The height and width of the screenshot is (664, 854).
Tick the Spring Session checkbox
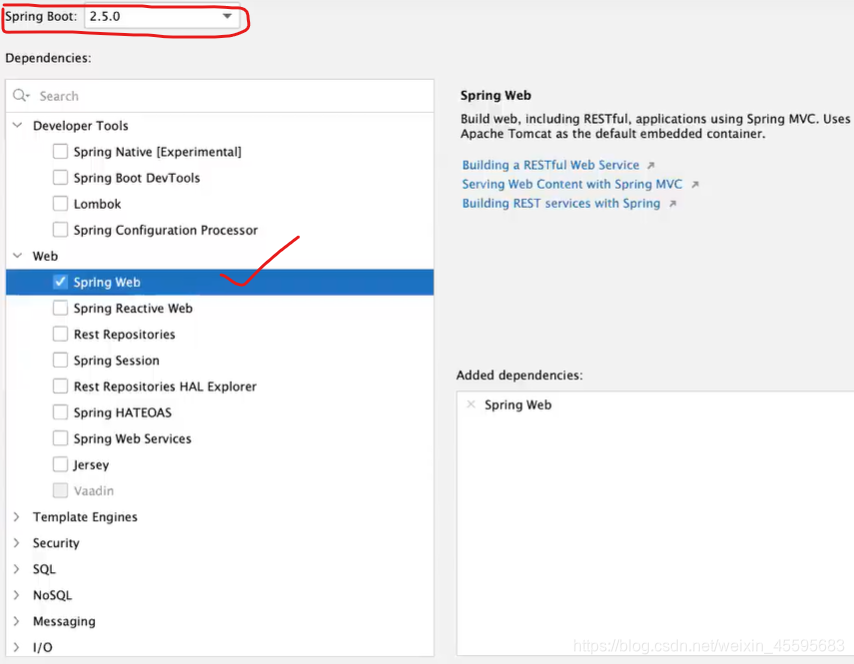pos(60,360)
